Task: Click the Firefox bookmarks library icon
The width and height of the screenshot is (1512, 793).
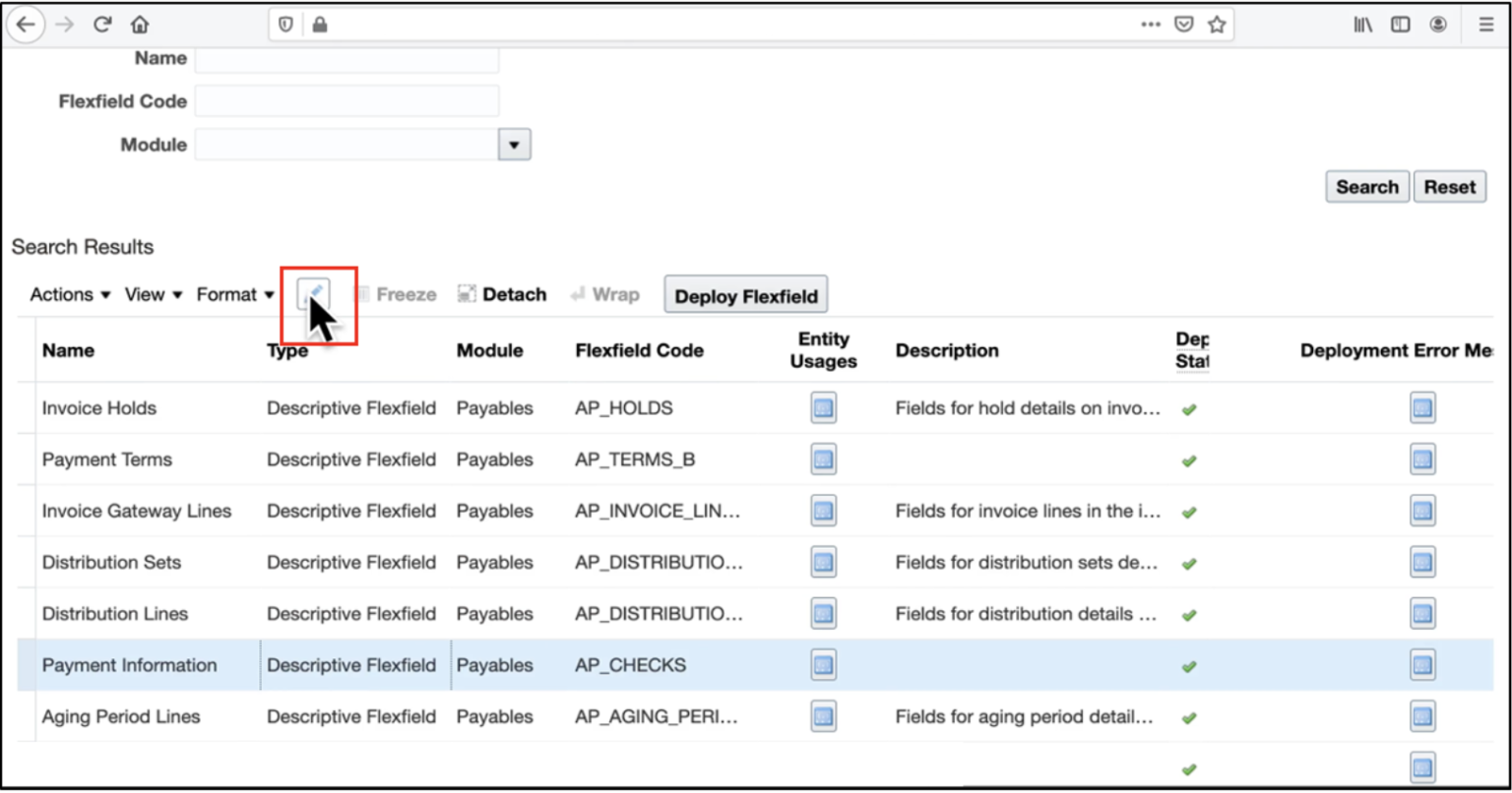Action: [1362, 24]
